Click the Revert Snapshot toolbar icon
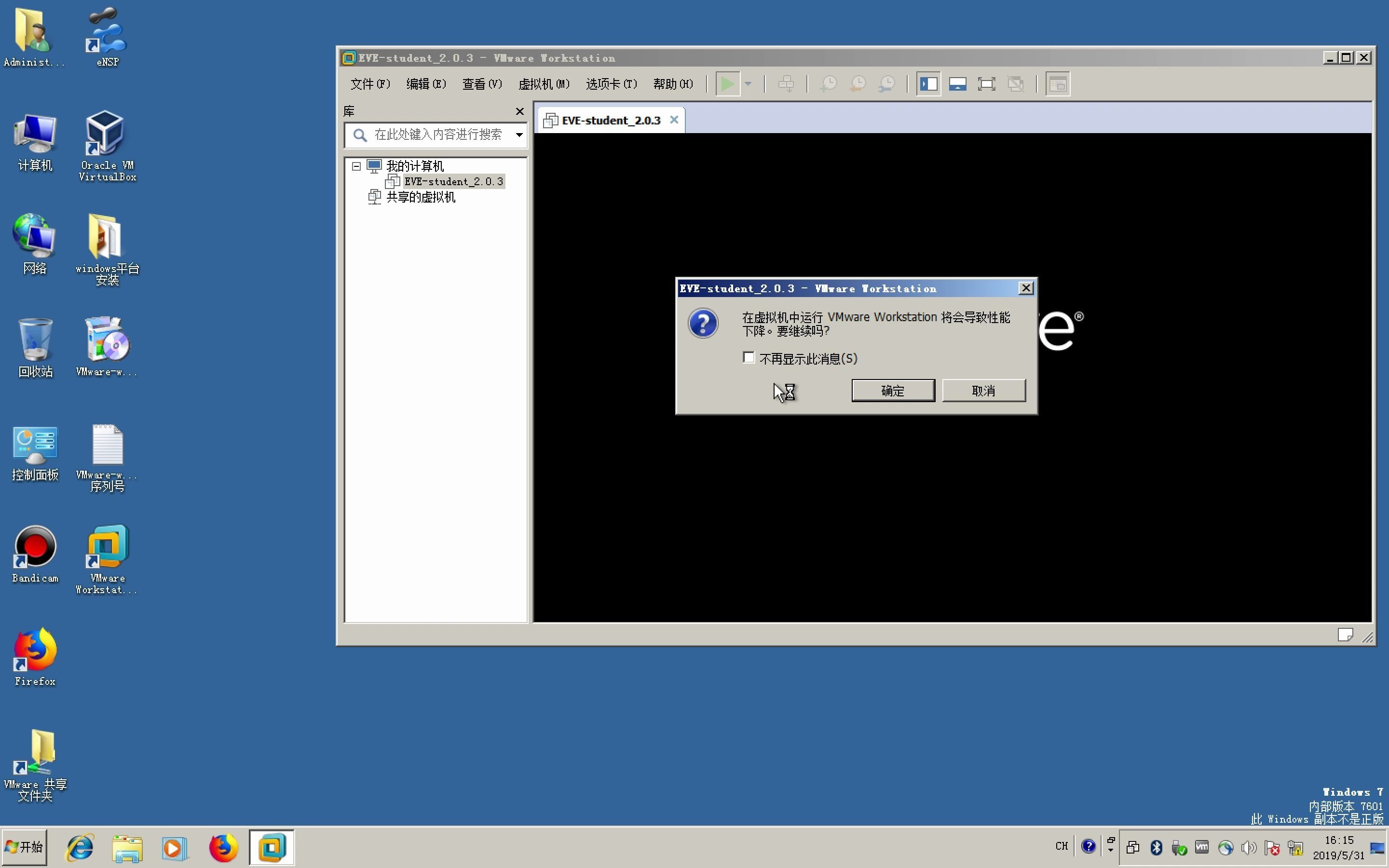The height and width of the screenshot is (868, 1389). coord(858,84)
